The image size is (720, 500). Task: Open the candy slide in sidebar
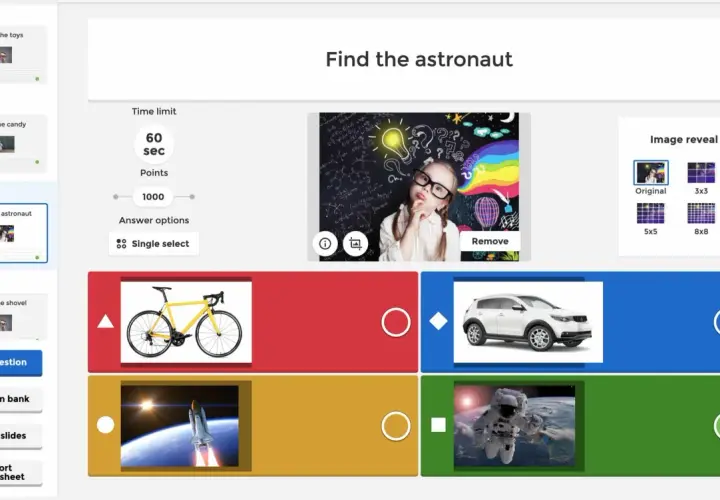(x=23, y=144)
